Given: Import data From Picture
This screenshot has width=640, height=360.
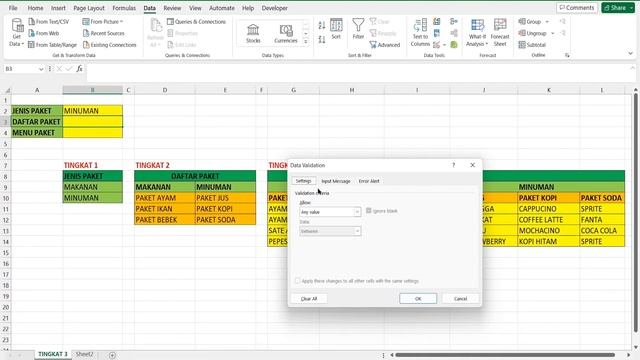Looking at the screenshot, I should 102,22.
